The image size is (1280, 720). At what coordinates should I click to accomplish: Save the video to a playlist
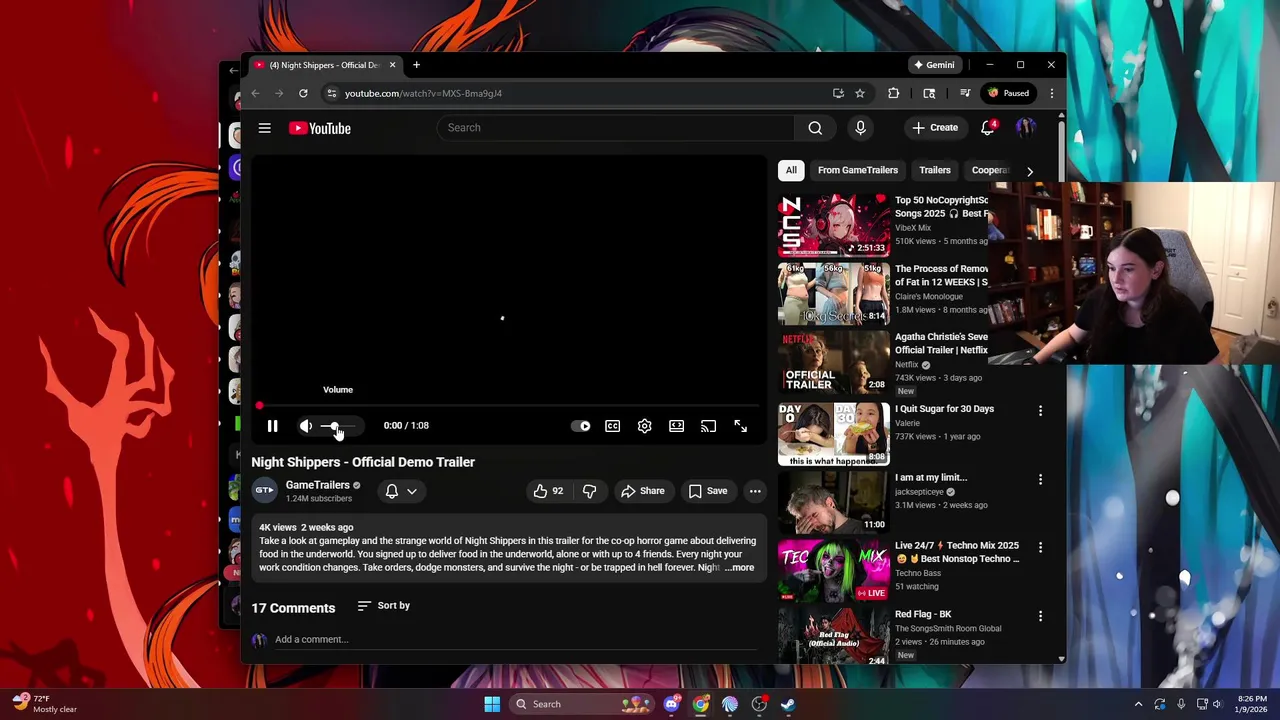708,491
